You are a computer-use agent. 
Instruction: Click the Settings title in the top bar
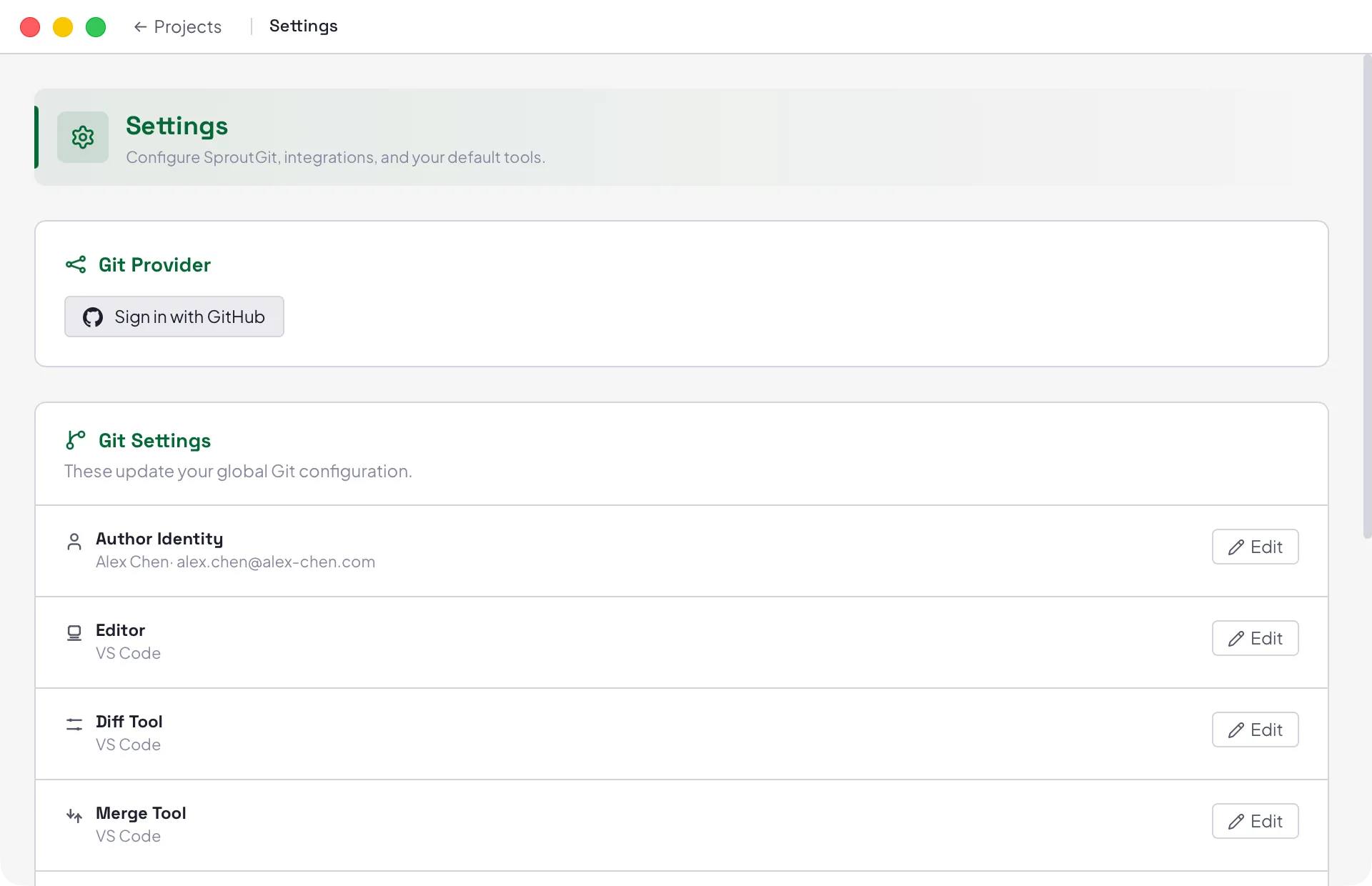tap(303, 26)
